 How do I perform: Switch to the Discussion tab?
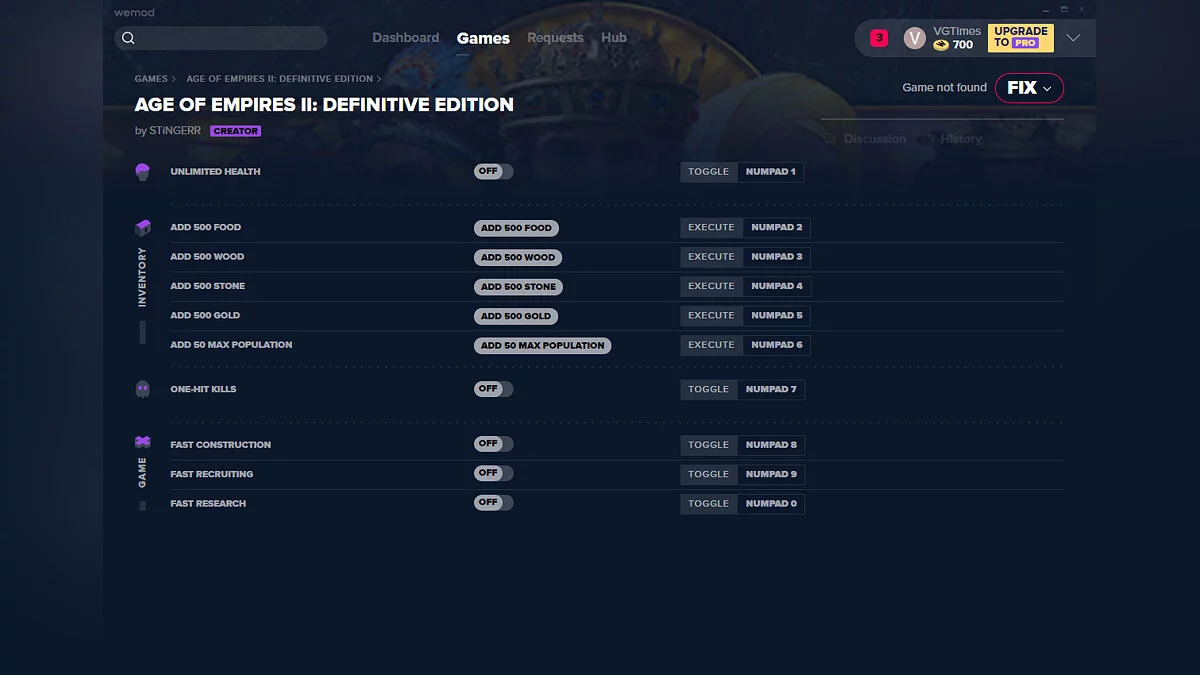point(874,139)
